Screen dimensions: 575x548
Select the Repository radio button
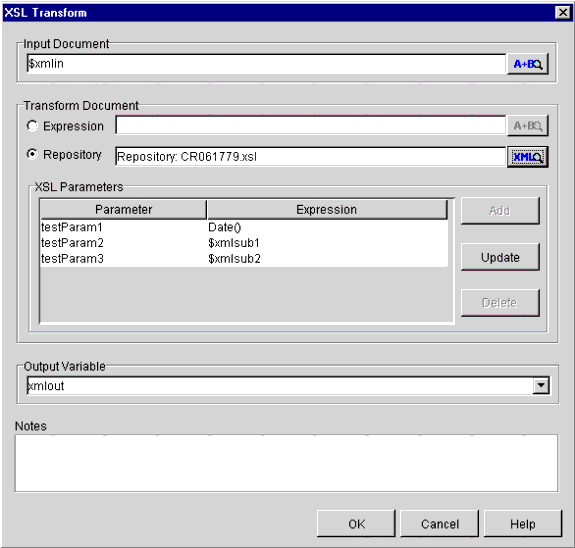pyautogui.click(x=32, y=154)
